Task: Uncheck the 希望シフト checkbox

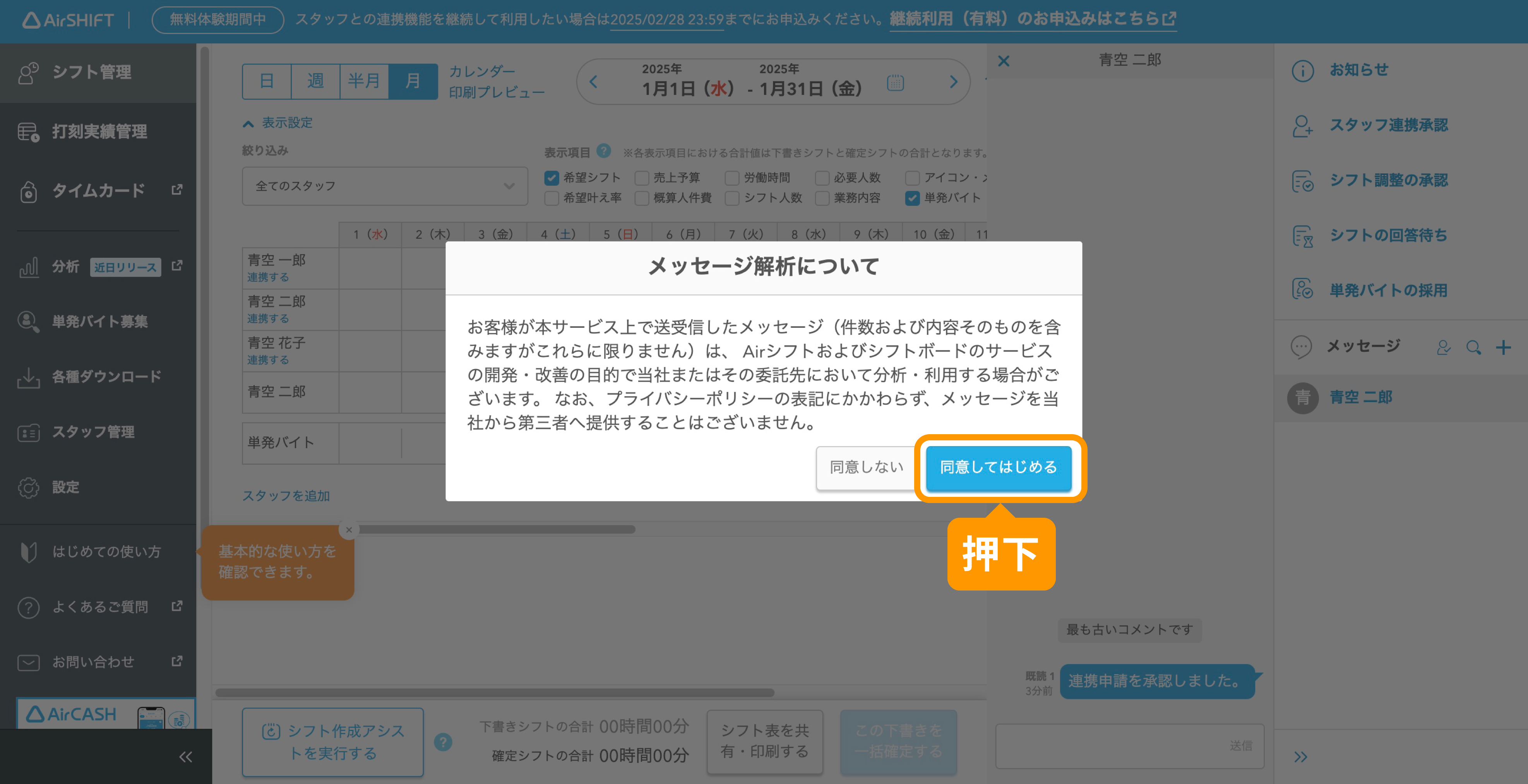Action: pos(552,178)
